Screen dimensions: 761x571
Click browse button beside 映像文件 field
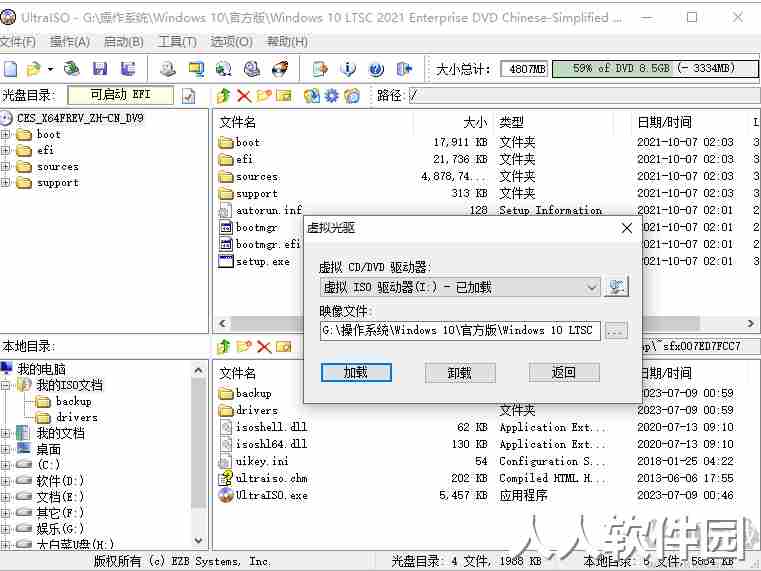pyautogui.click(x=616, y=331)
